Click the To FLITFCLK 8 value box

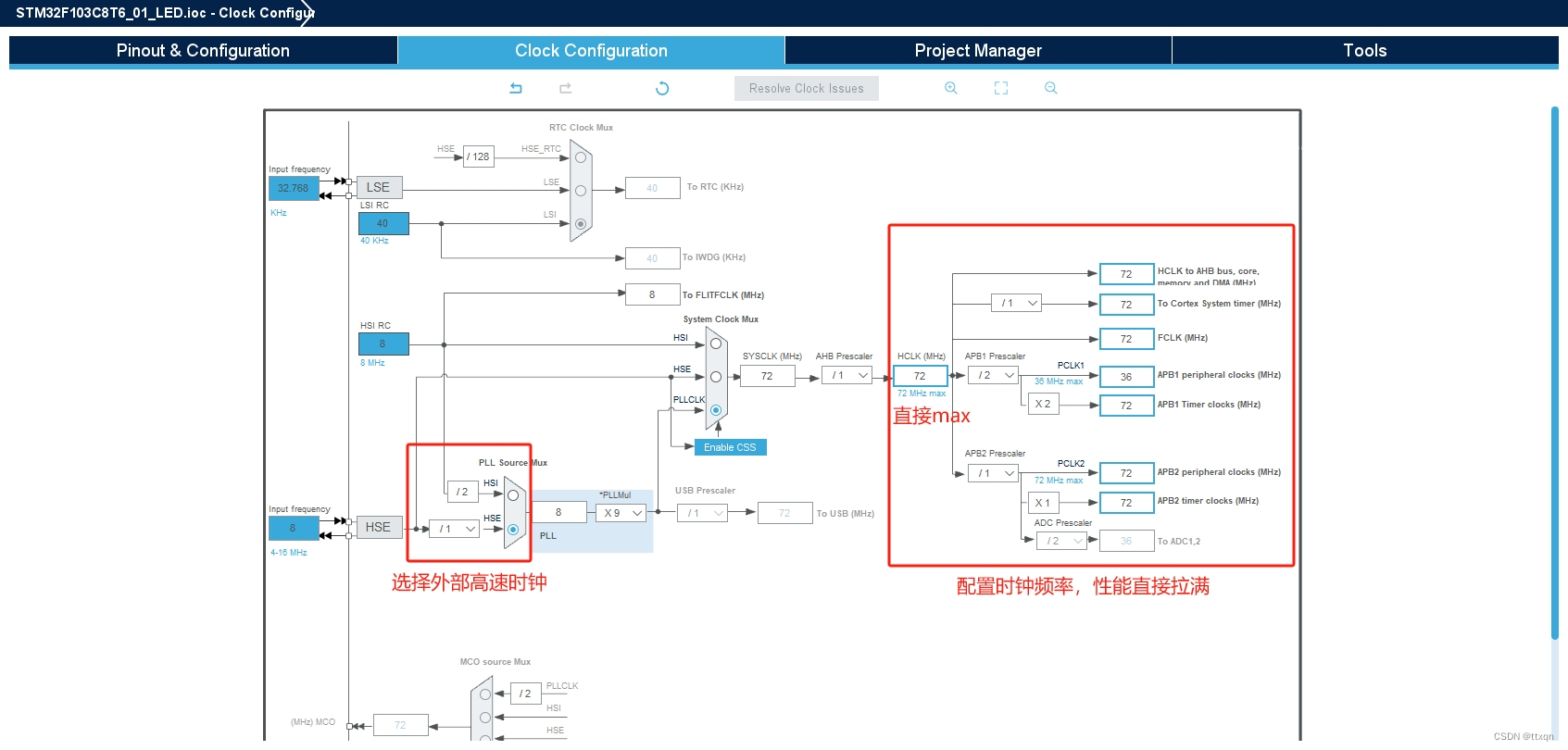652,294
